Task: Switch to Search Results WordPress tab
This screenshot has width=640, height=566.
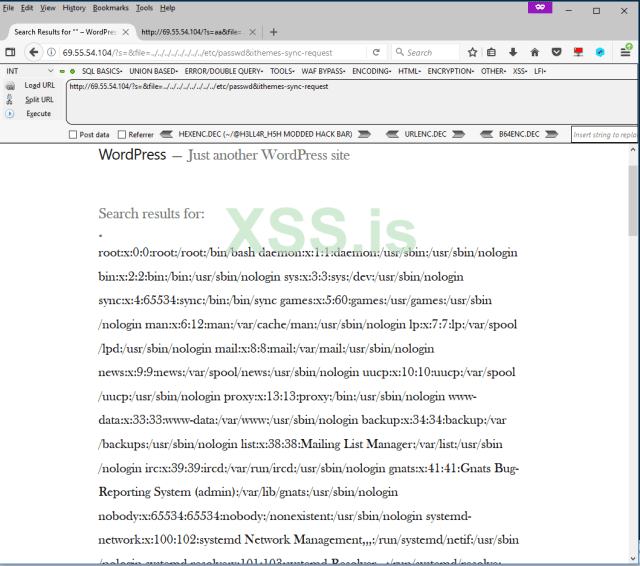Action: (x=69, y=32)
